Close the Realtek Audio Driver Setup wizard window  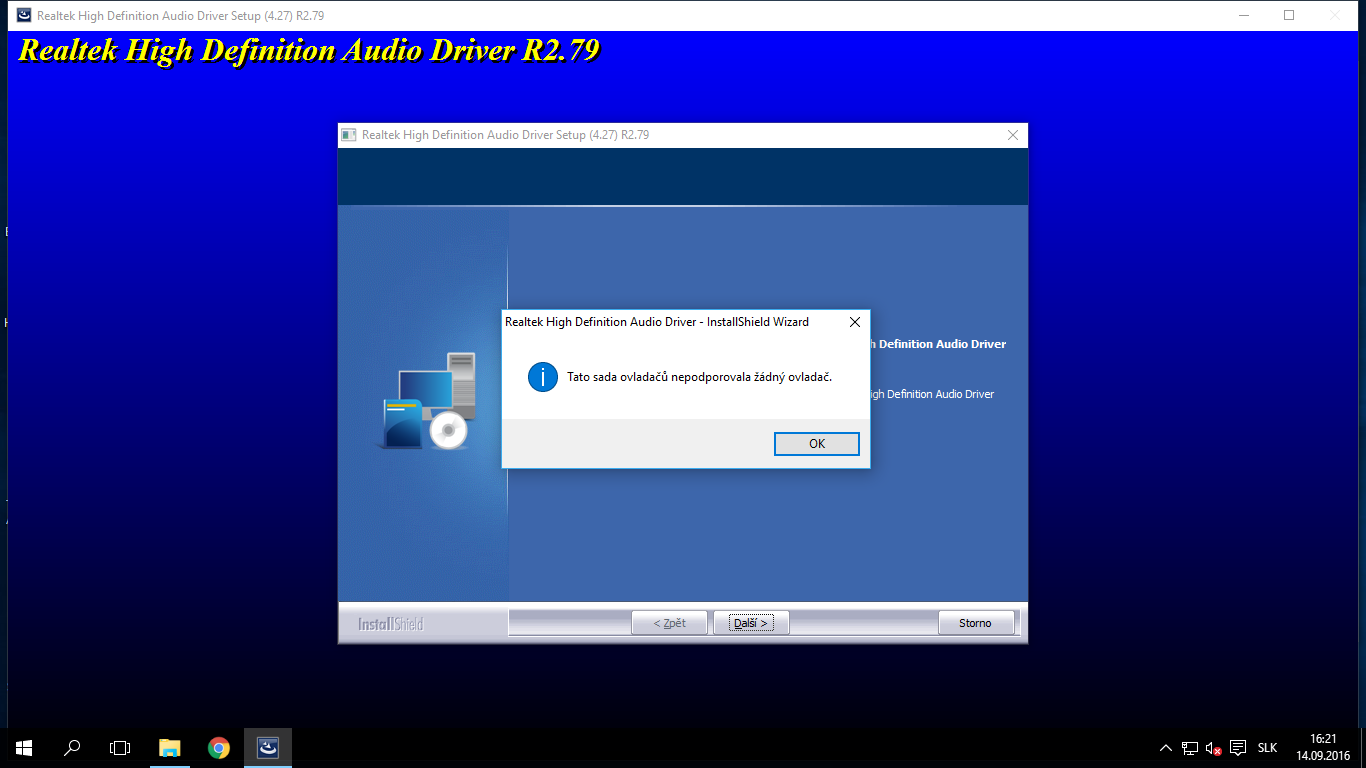[1013, 135]
